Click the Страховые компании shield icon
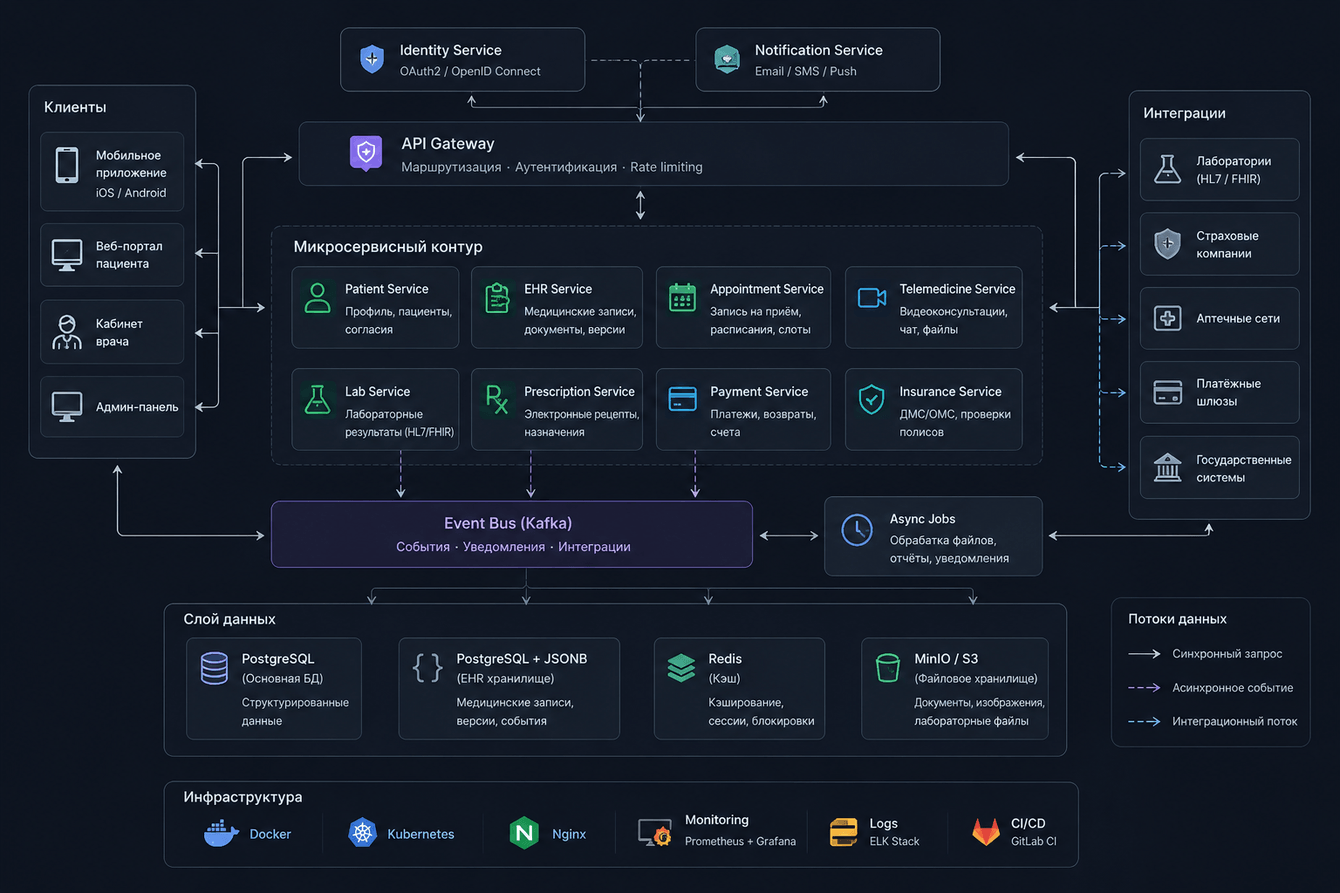This screenshot has height=893, width=1340. coord(1167,244)
